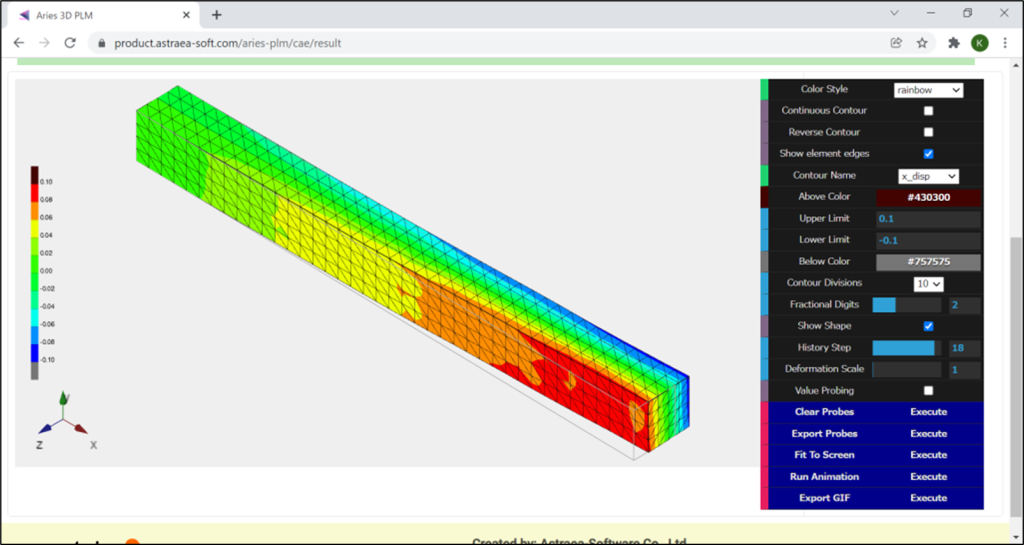Open the Color Style rainbow dropdown

pos(928,90)
